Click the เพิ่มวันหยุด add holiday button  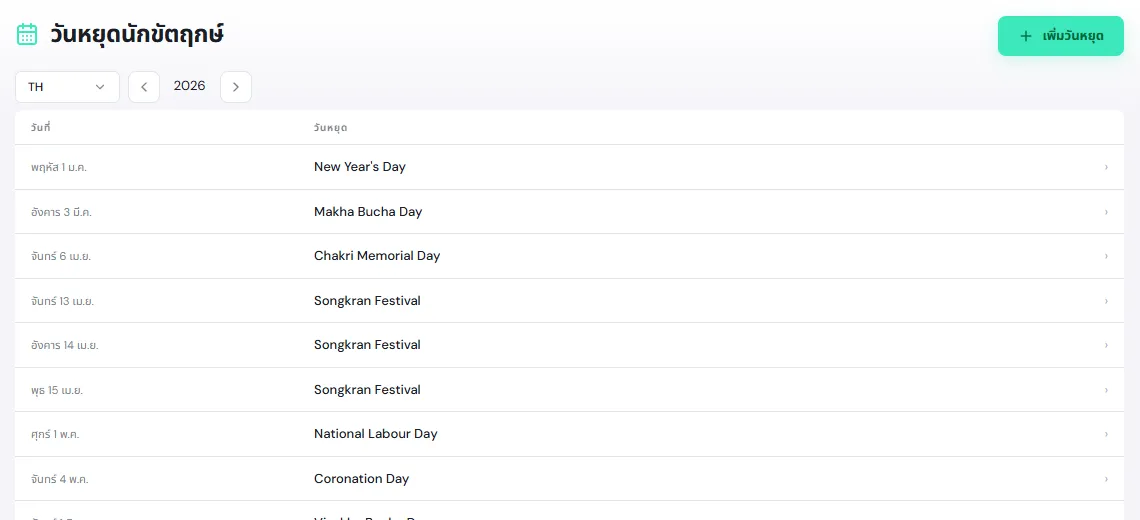pos(1061,36)
